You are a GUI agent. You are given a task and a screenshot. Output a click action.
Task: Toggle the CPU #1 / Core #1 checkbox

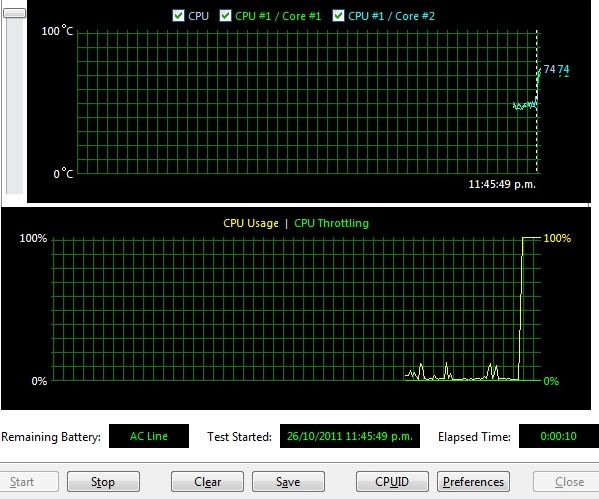coord(225,16)
